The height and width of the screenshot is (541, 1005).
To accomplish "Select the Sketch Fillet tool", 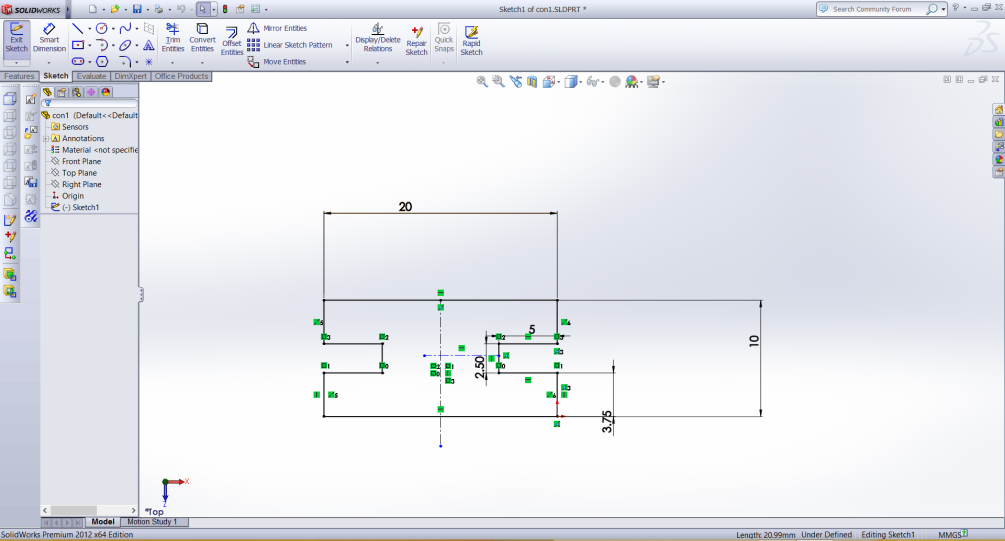I will tap(126, 62).
